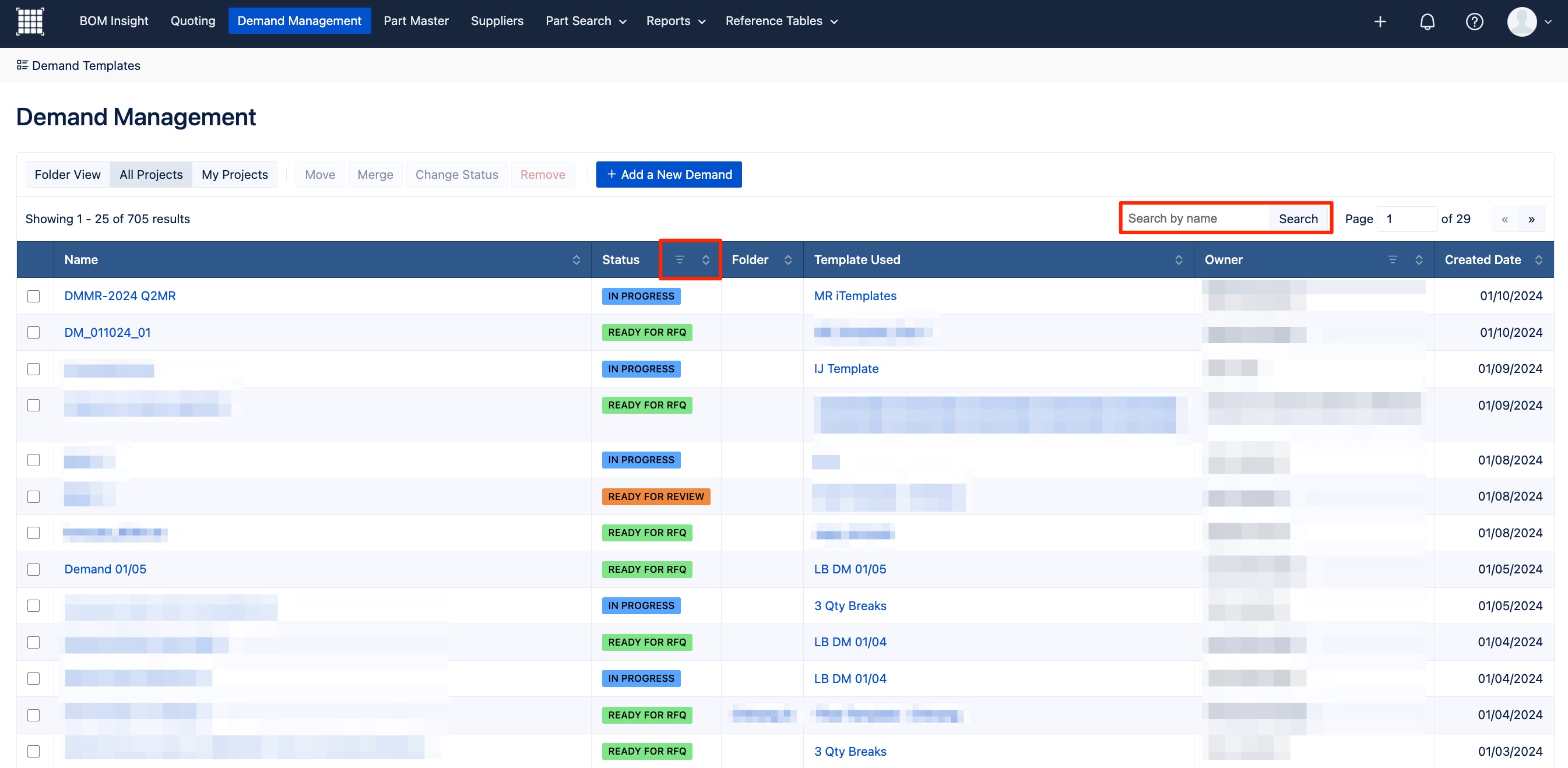Open Demand Management nav item
This screenshot has height=768, width=1568.
tap(300, 22)
